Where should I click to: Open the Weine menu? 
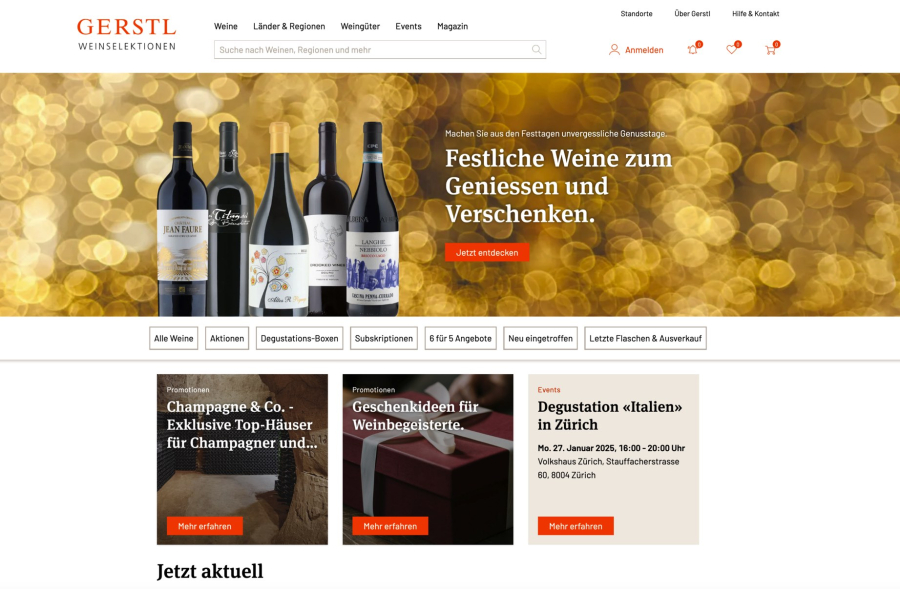[226, 26]
